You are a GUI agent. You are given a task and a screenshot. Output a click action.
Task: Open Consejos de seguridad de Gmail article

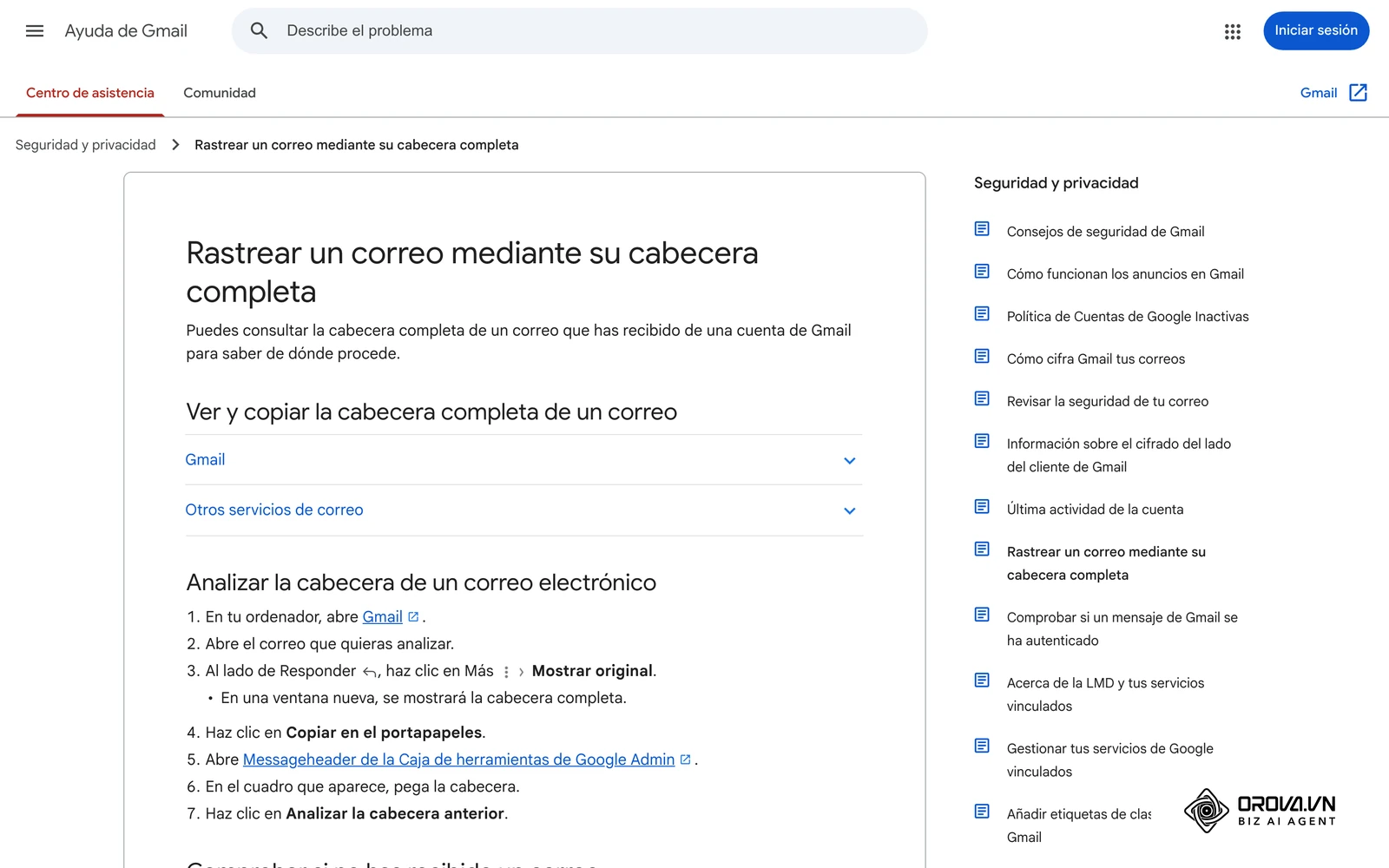[x=1105, y=232]
